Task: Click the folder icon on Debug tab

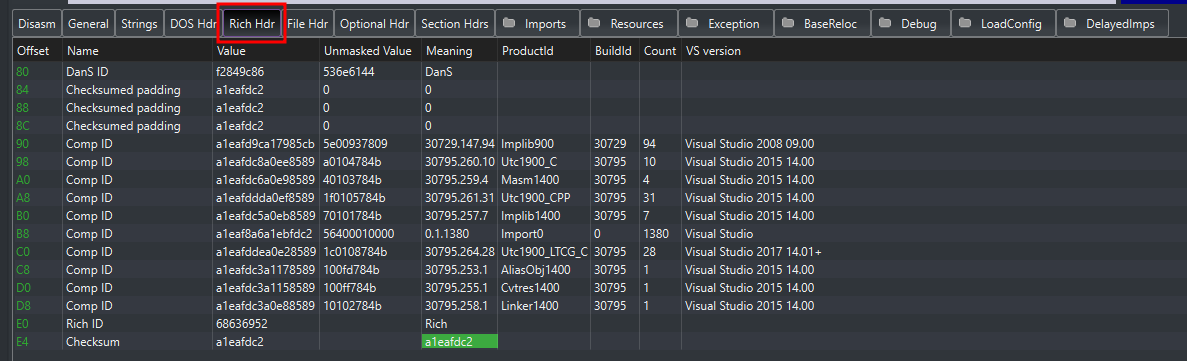Action: tap(885, 23)
